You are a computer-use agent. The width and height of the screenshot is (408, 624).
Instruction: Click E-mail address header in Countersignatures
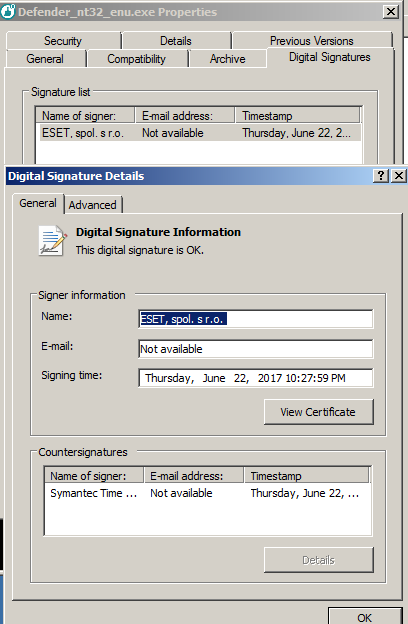(194, 476)
